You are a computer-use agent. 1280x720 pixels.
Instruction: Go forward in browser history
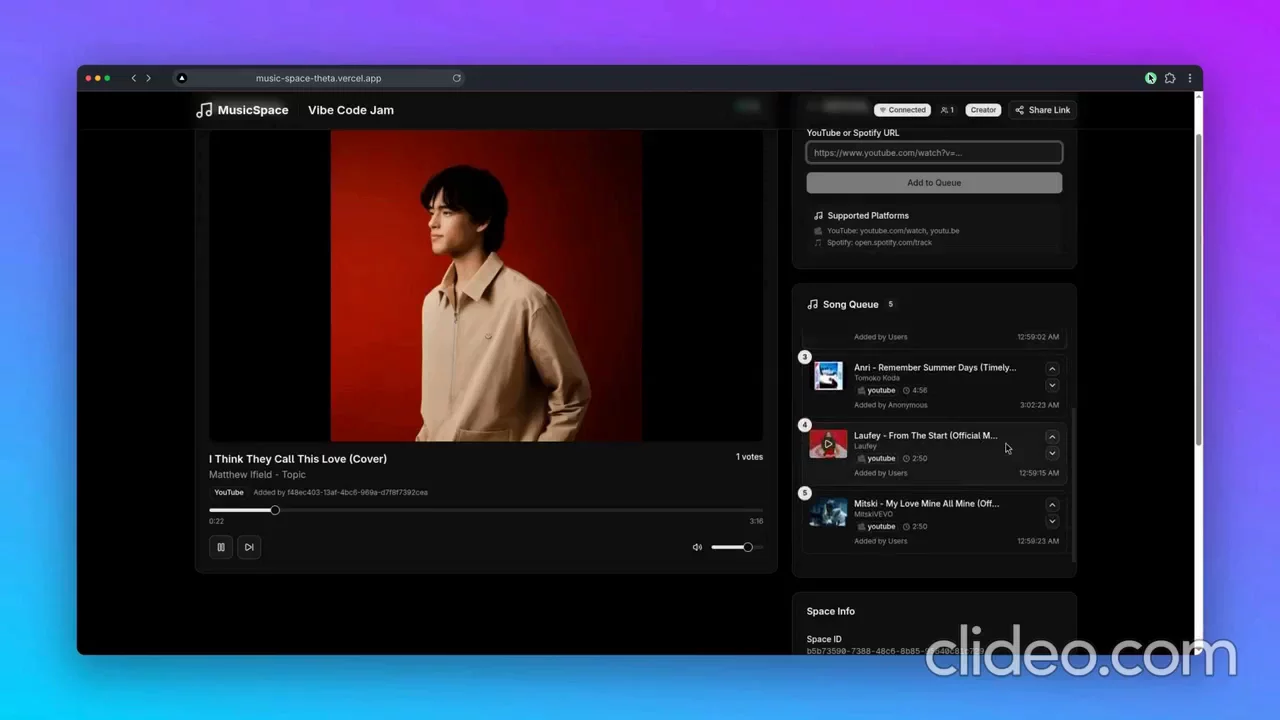tap(148, 78)
